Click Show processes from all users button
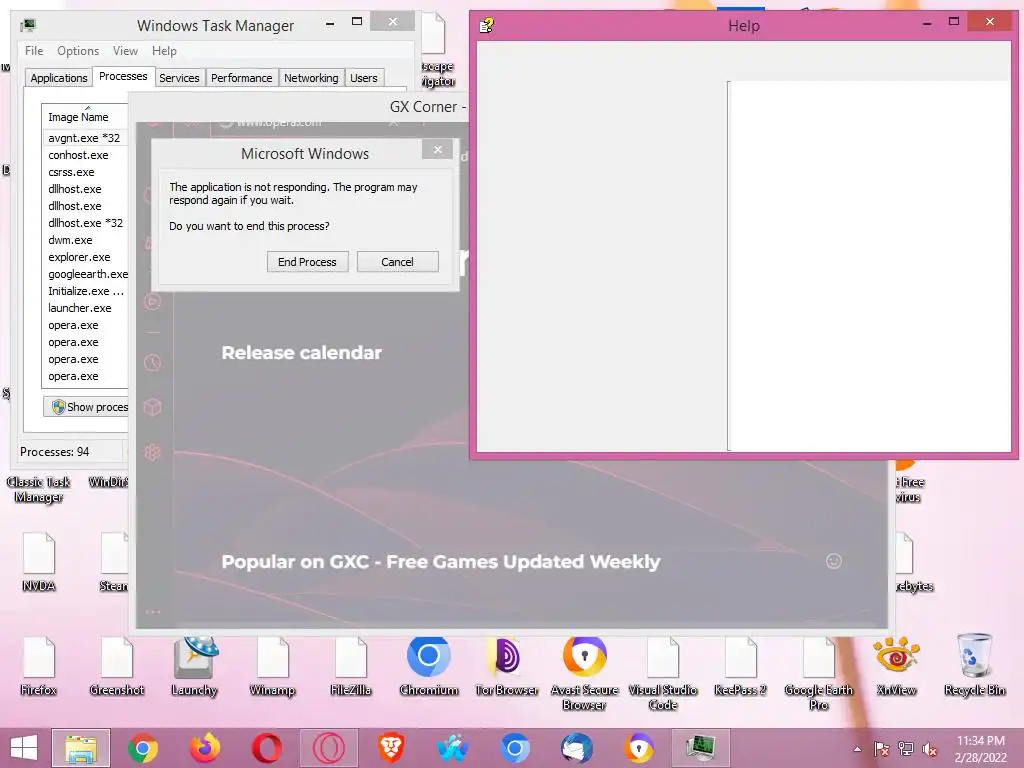The image size is (1024, 768). (86, 407)
